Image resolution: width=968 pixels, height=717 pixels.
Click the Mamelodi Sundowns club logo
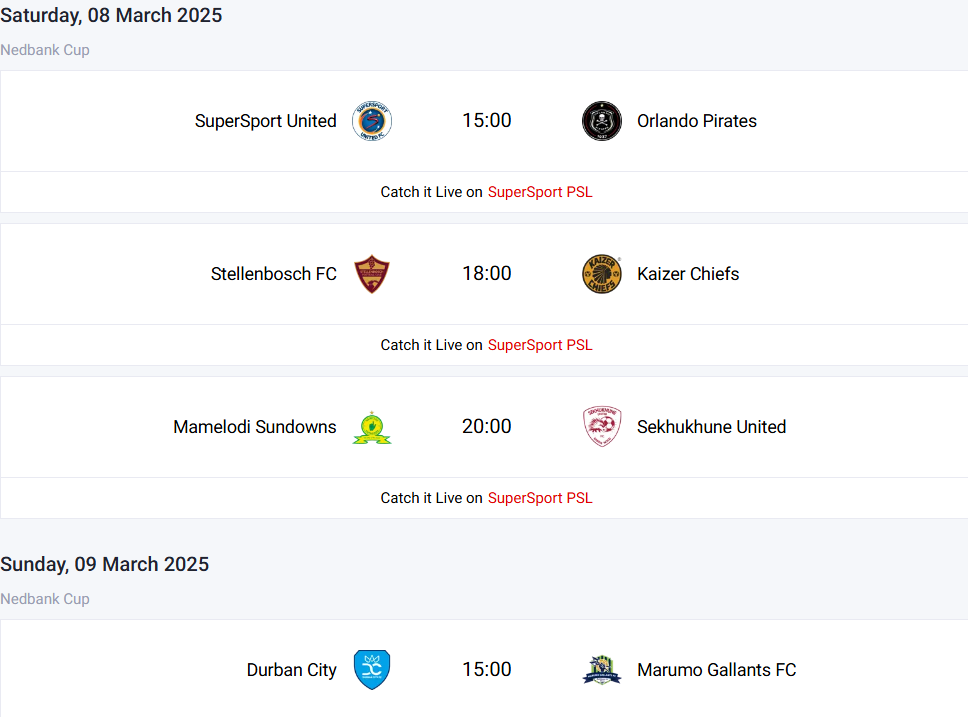click(x=372, y=427)
